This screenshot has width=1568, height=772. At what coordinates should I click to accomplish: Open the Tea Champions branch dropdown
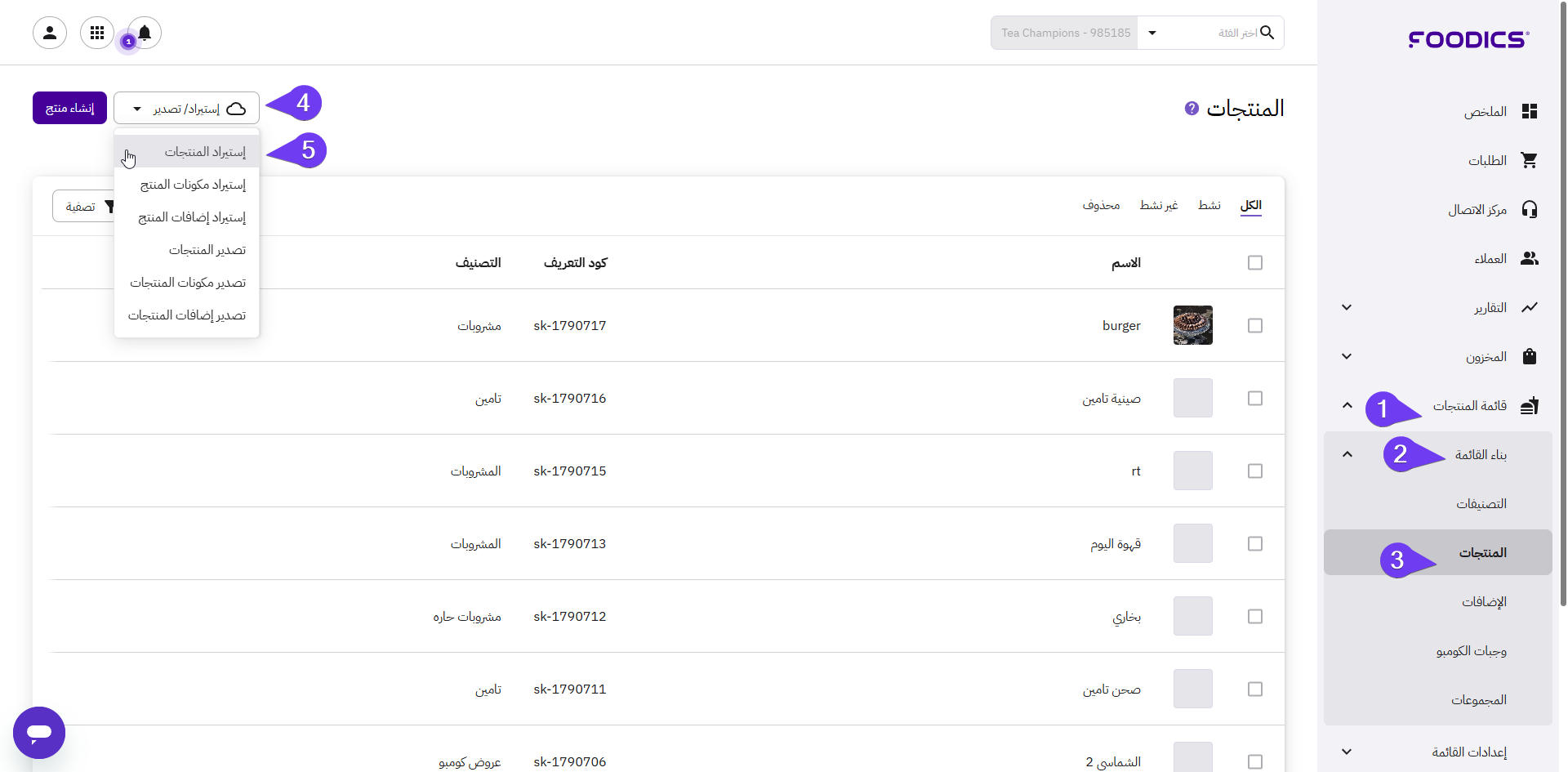click(x=1152, y=33)
